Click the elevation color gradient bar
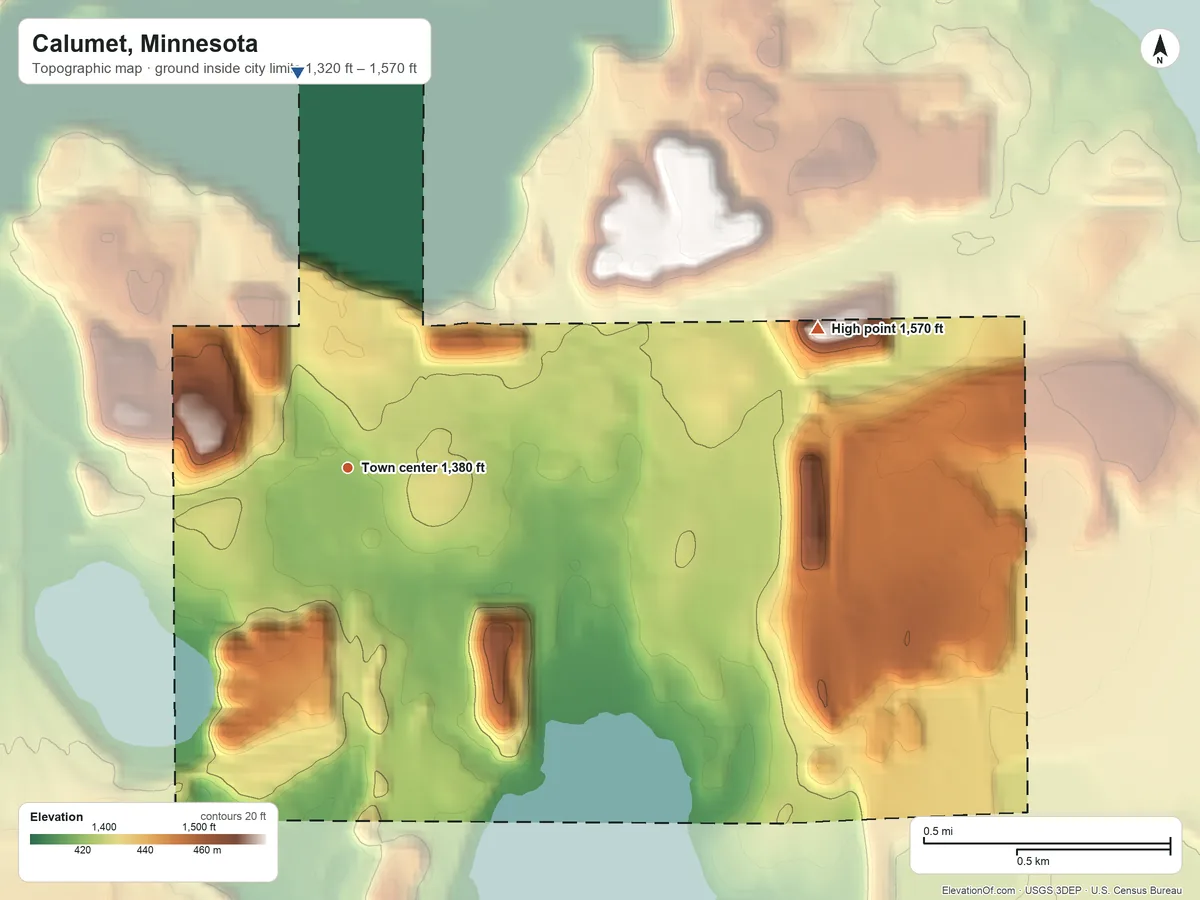1200x900 pixels. pos(148,839)
